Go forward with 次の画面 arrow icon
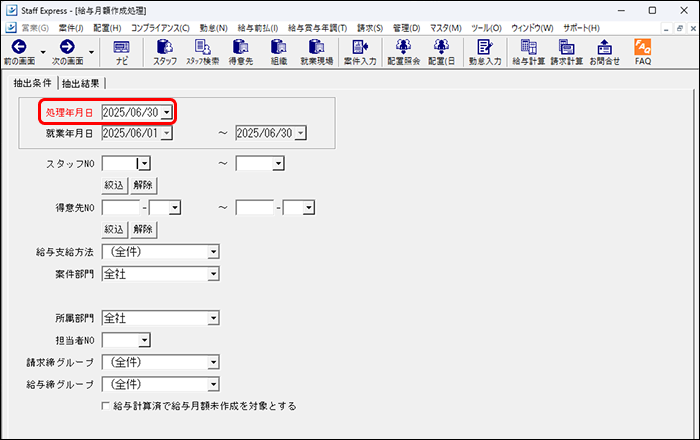 [67, 47]
